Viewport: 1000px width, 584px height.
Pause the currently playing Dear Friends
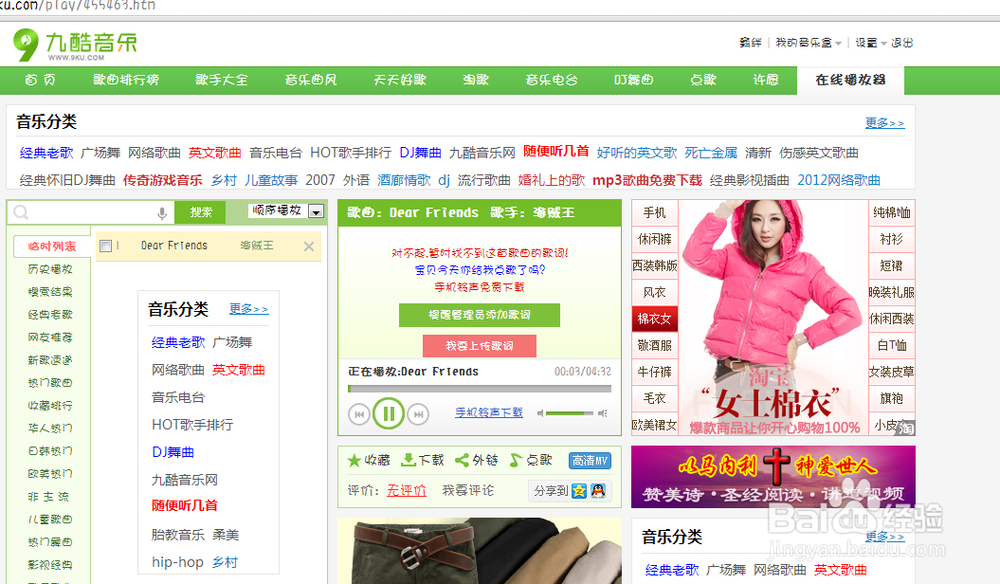click(389, 412)
